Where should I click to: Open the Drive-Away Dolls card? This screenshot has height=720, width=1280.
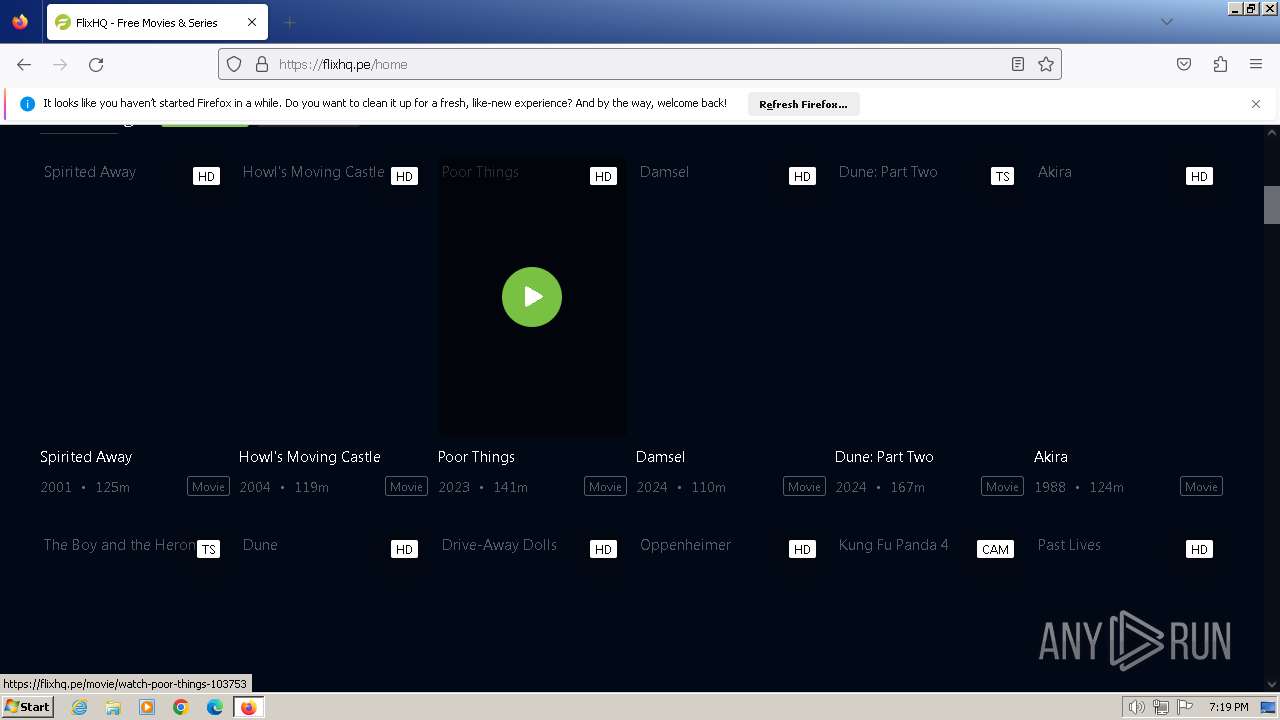tap(532, 610)
